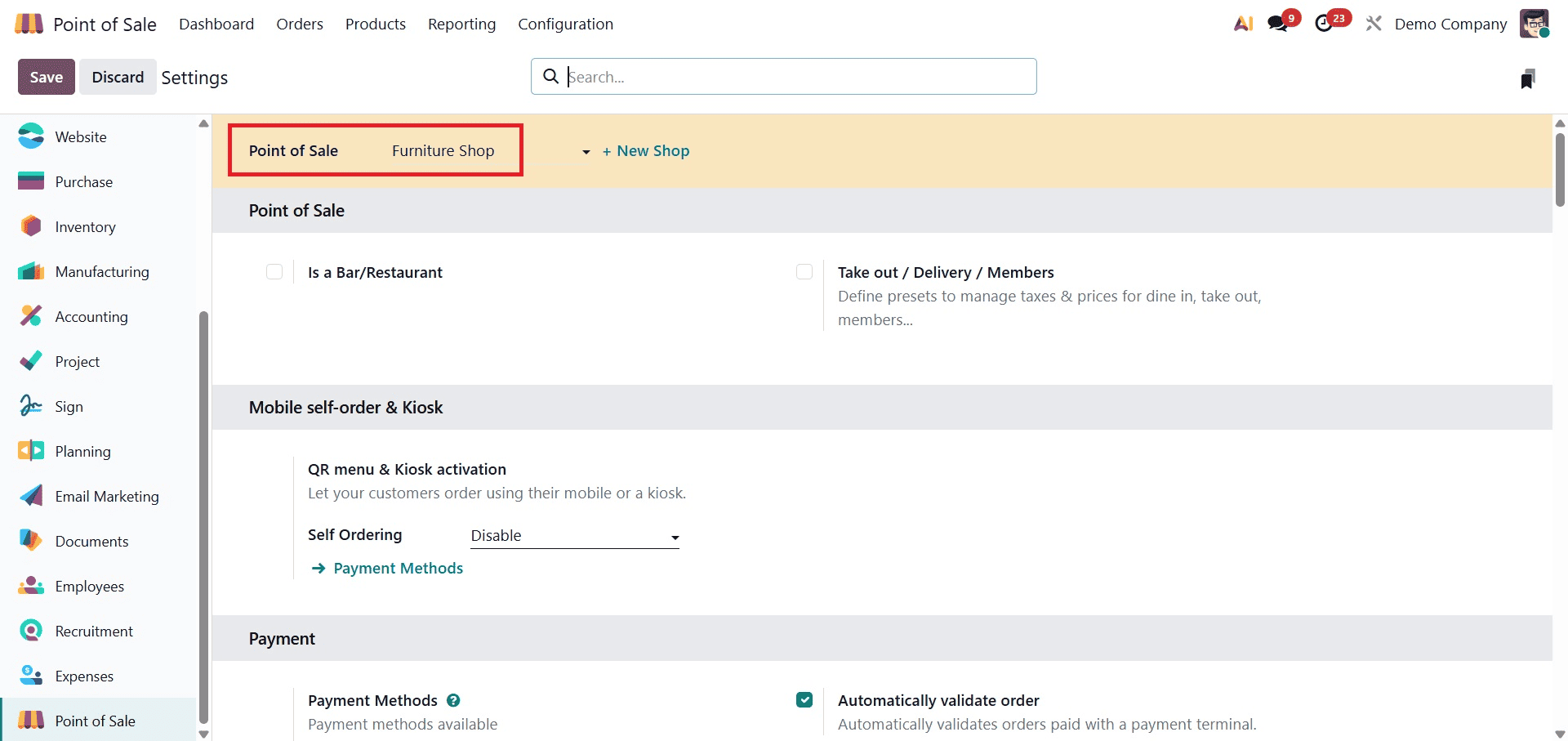
Task: Discard the settings changes
Action: coord(118,77)
